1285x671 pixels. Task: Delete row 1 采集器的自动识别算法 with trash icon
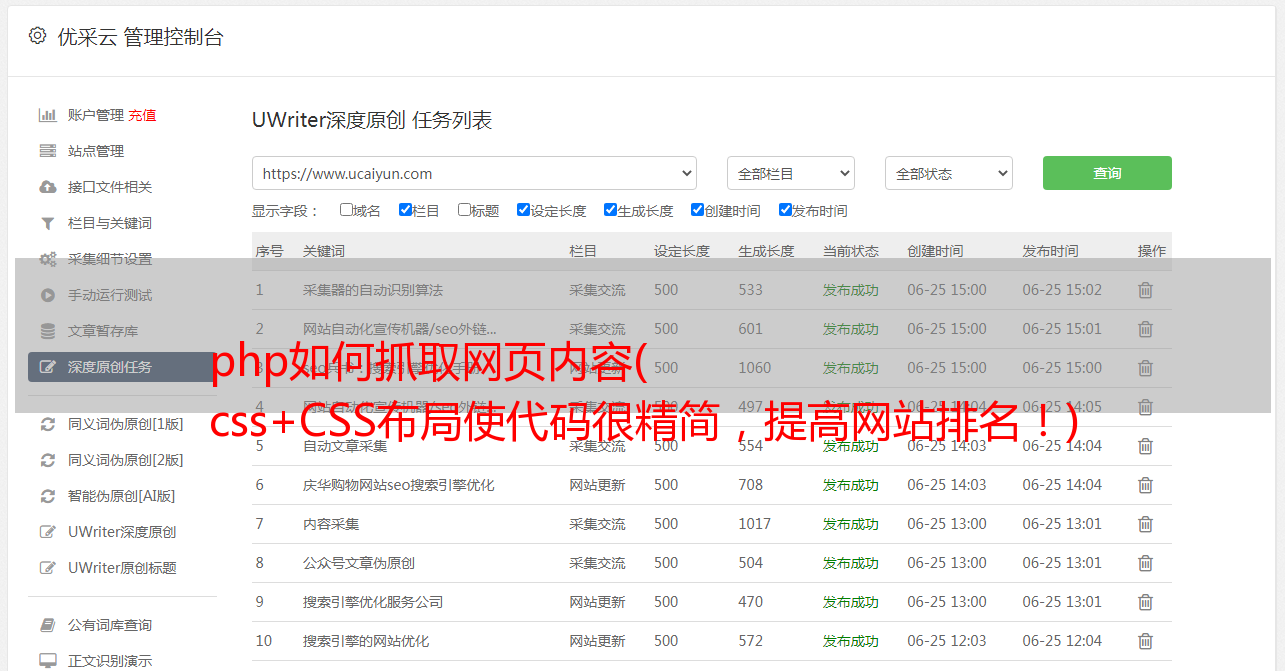(x=1146, y=290)
